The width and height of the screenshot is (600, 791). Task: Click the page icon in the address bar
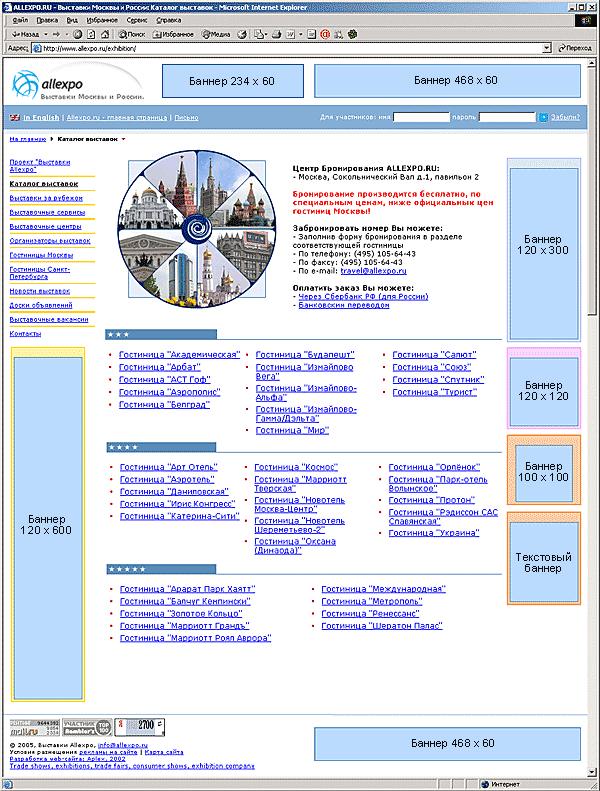37,48
